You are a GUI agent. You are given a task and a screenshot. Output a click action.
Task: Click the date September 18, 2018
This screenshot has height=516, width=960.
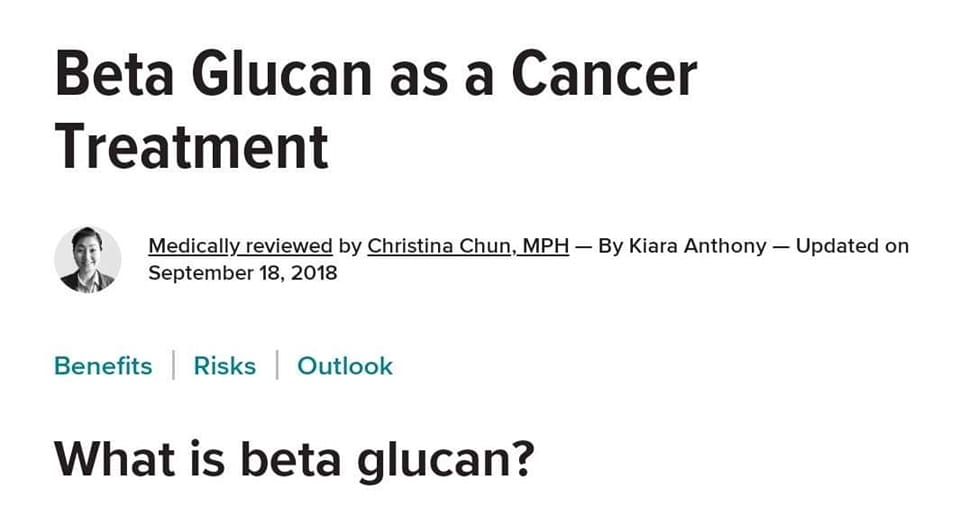242,273
